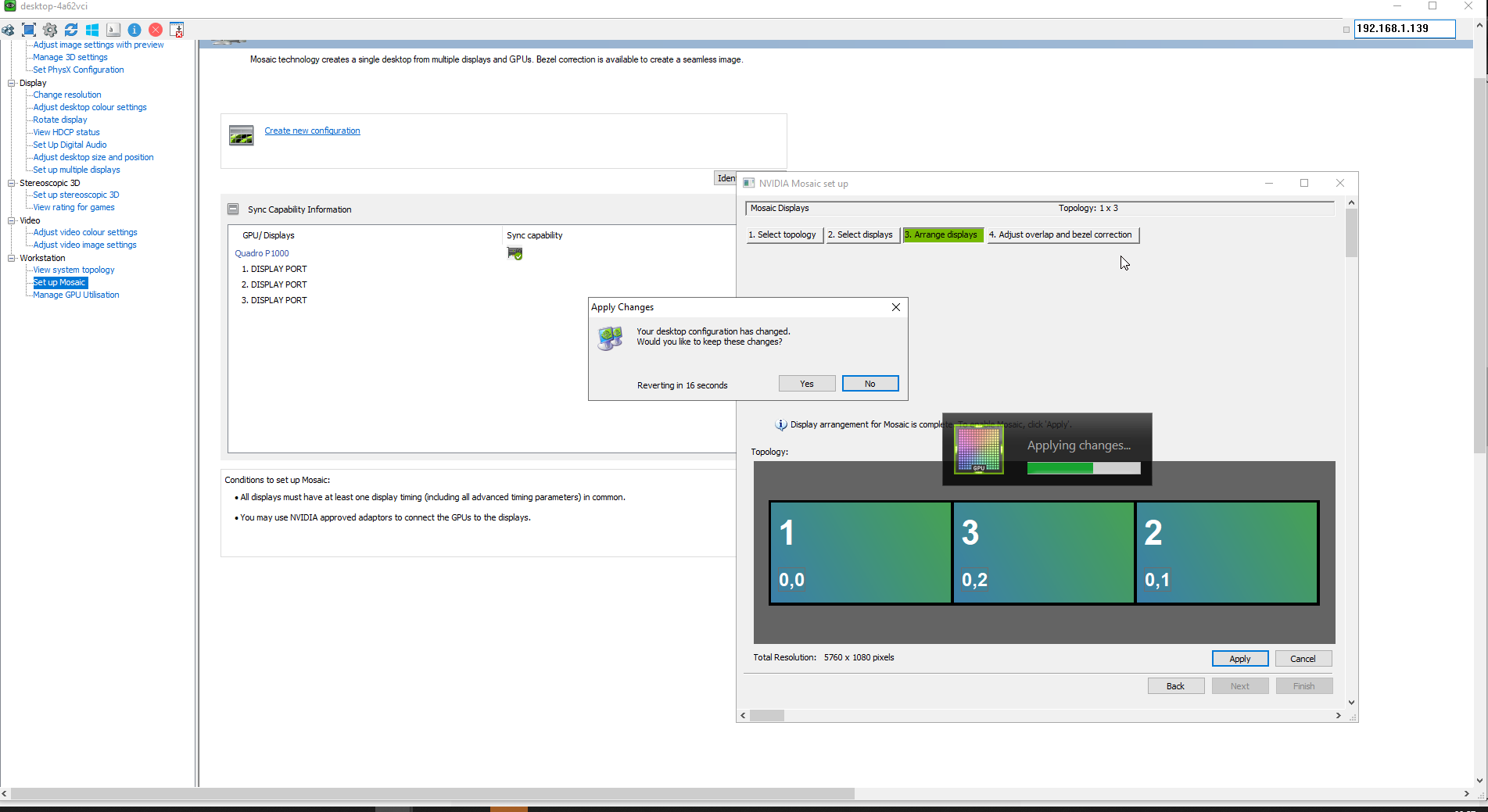The image size is (1488, 812).
Task: Click the Create new configuration link
Action: pos(312,131)
